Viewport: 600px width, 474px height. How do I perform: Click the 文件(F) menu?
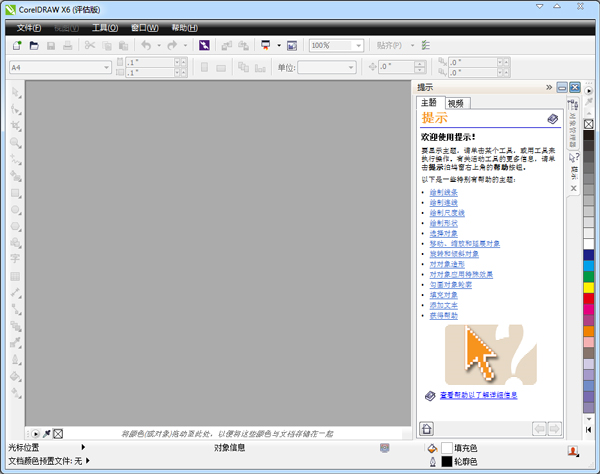30,27
